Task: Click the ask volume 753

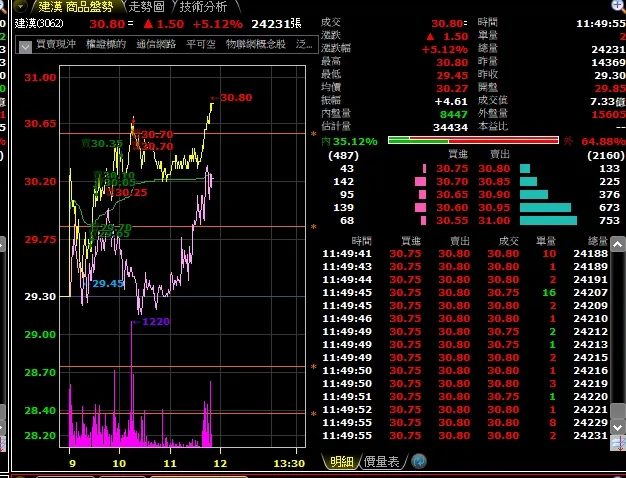Action: point(609,220)
